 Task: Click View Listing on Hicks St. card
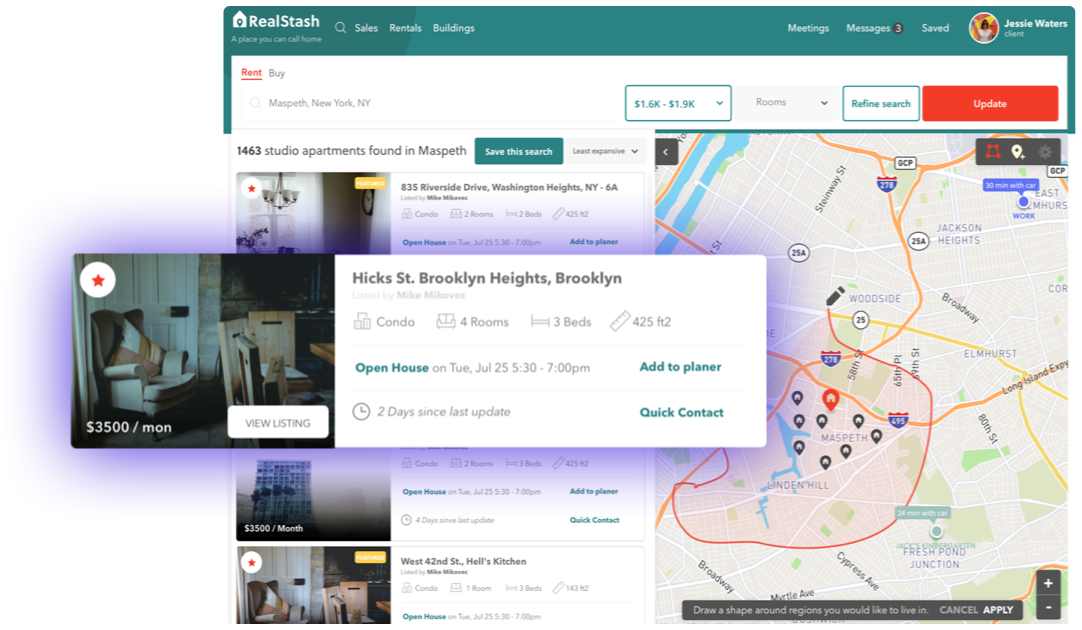tap(278, 423)
